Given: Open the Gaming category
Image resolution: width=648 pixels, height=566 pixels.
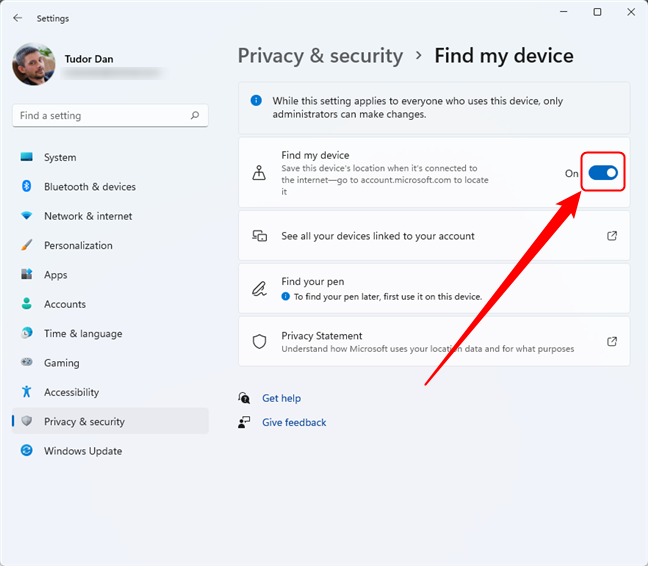Looking at the screenshot, I should pos(110,363).
